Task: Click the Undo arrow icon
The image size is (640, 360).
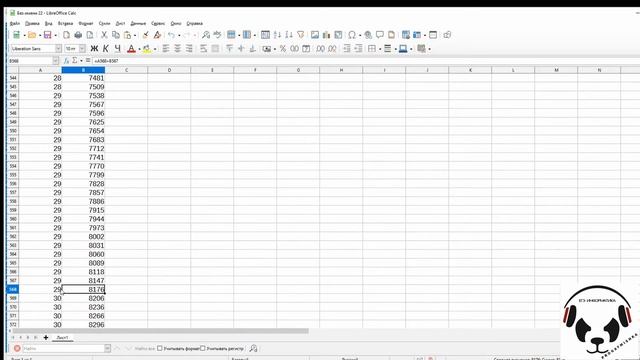Action: coord(171,35)
